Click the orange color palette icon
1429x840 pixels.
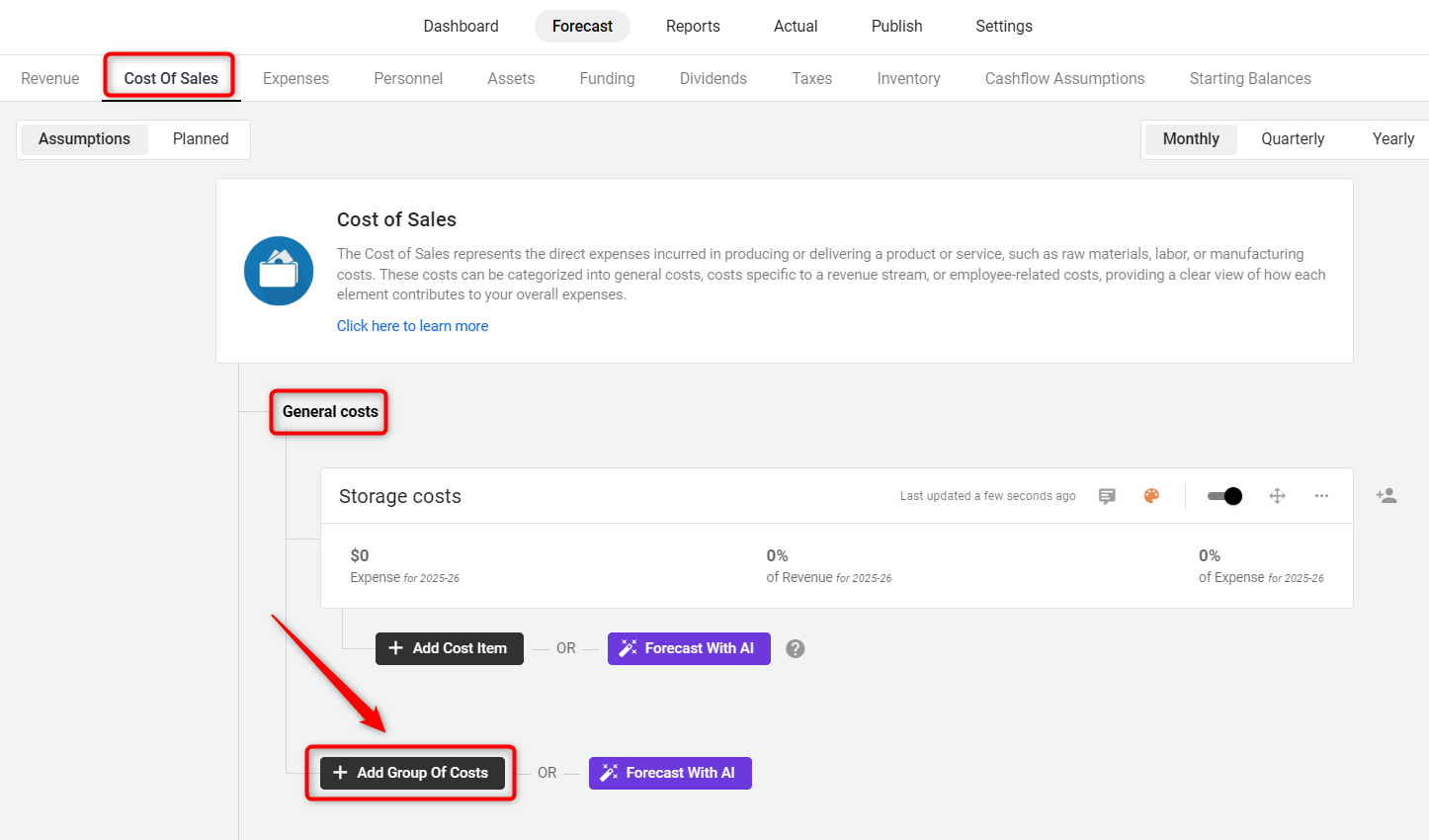[x=1151, y=496]
